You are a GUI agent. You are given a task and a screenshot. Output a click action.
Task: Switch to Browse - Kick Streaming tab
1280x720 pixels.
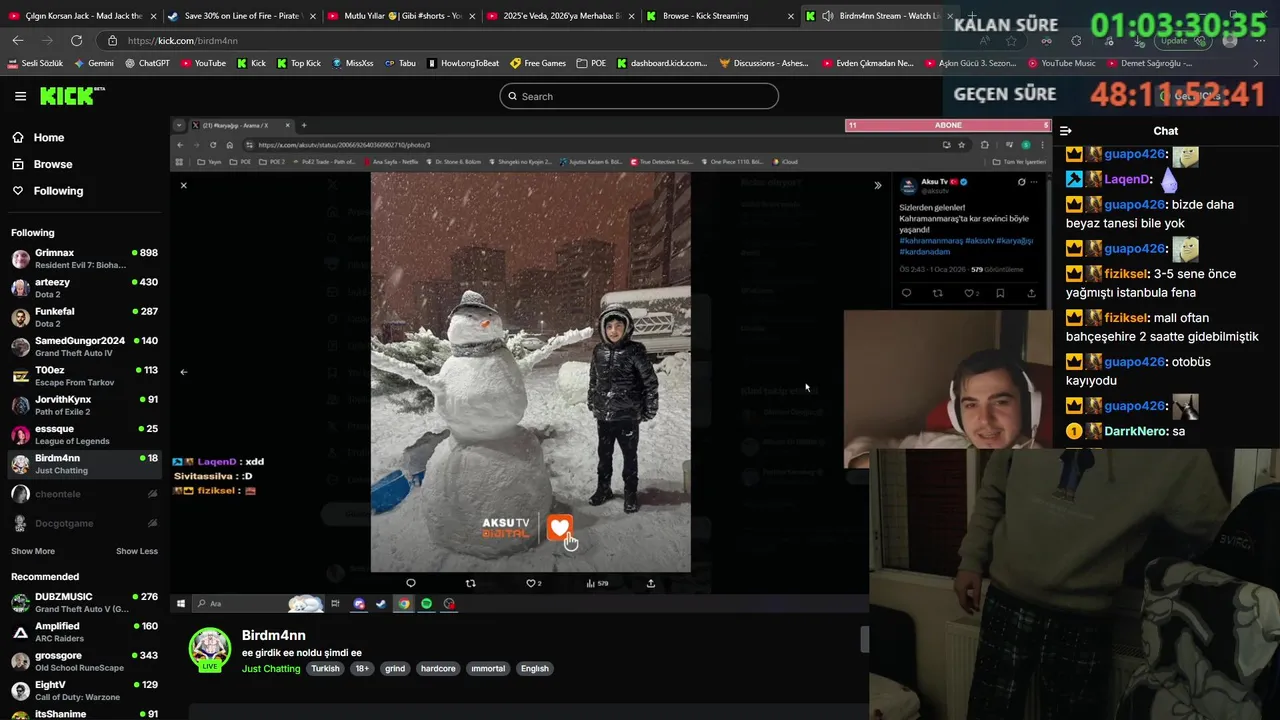(x=713, y=16)
